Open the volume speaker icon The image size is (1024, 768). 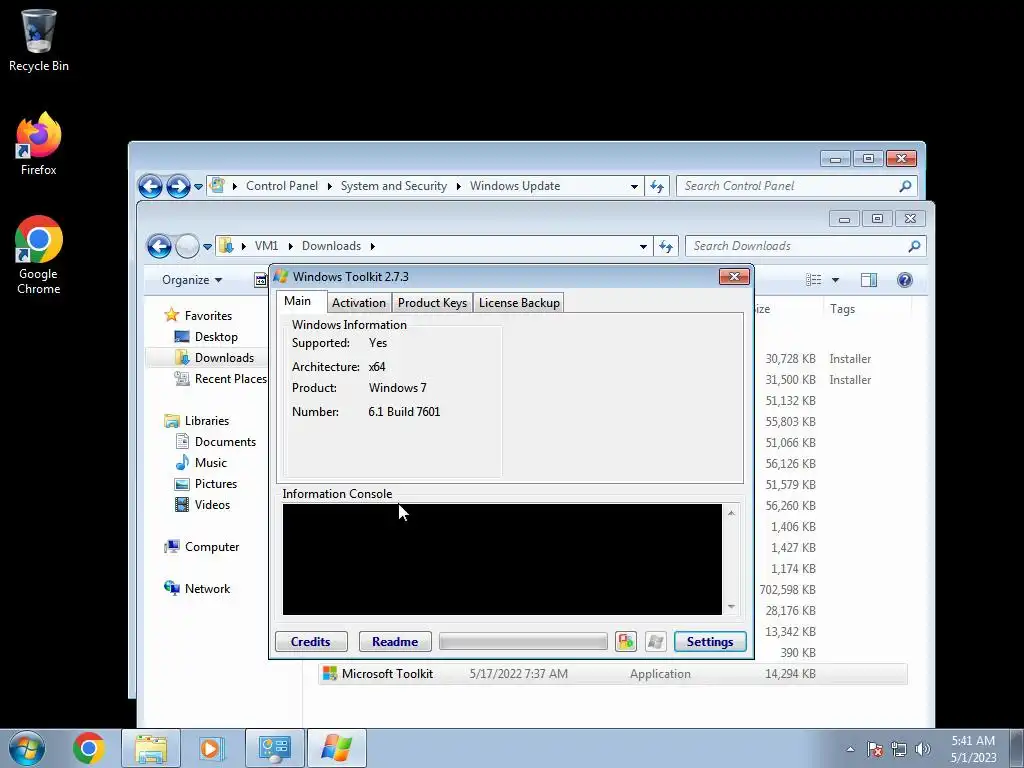point(922,749)
